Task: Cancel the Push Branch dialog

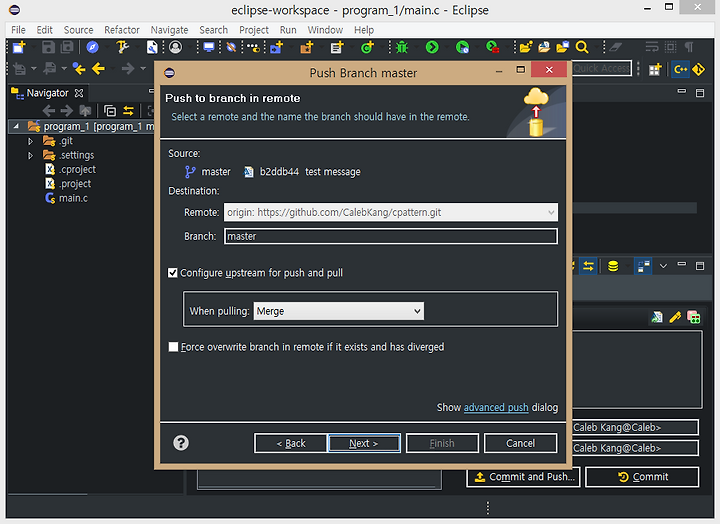Action: [520, 443]
